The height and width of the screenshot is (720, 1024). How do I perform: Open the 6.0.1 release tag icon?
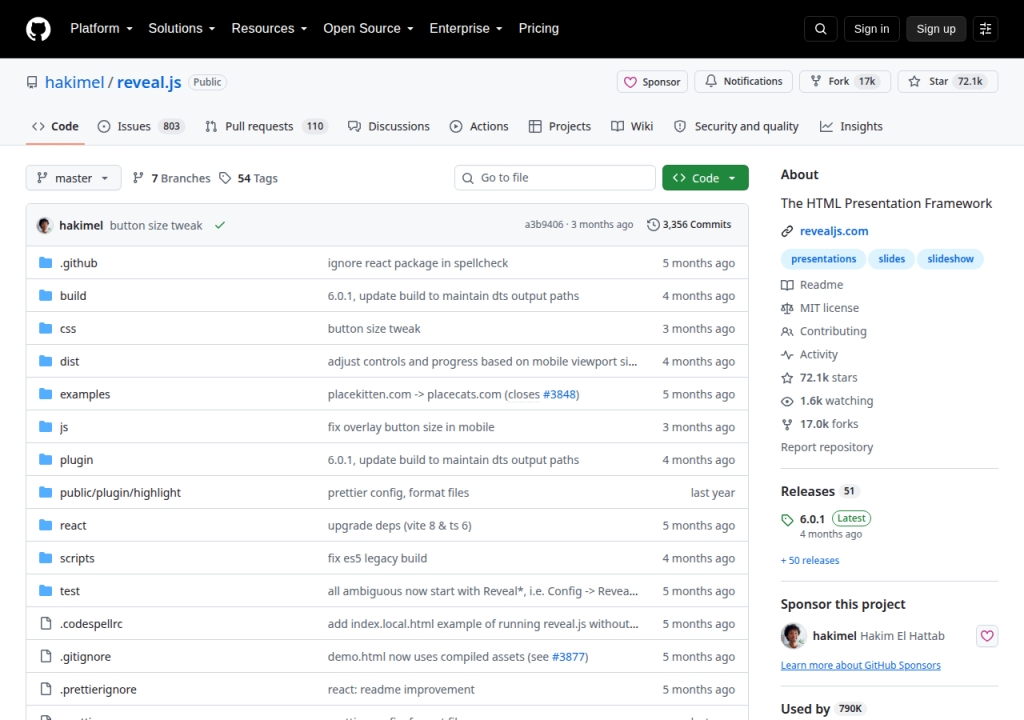point(787,520)
